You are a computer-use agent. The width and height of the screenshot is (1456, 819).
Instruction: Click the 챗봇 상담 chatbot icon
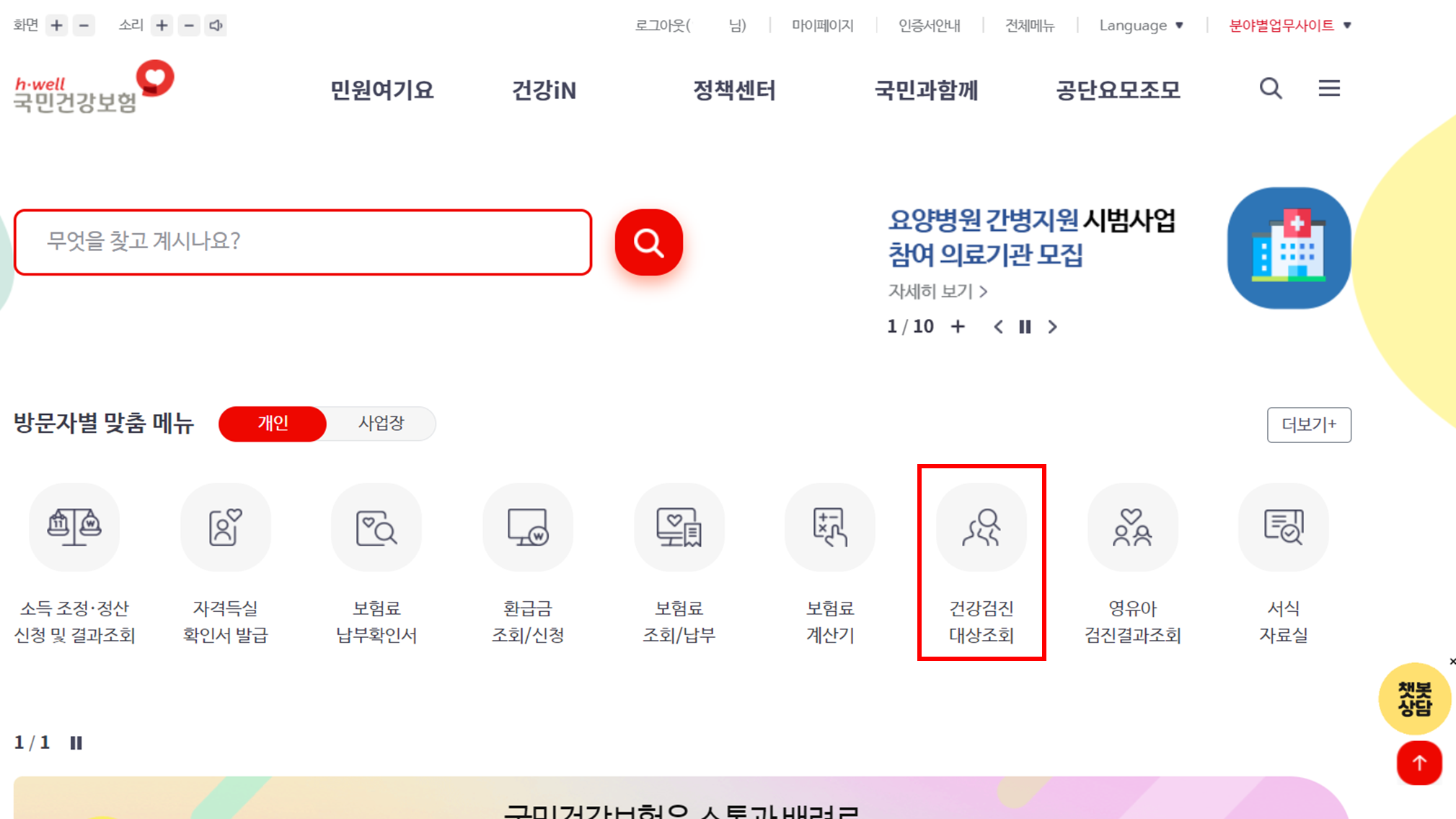pyautogui.click(x=1413, y=698)
